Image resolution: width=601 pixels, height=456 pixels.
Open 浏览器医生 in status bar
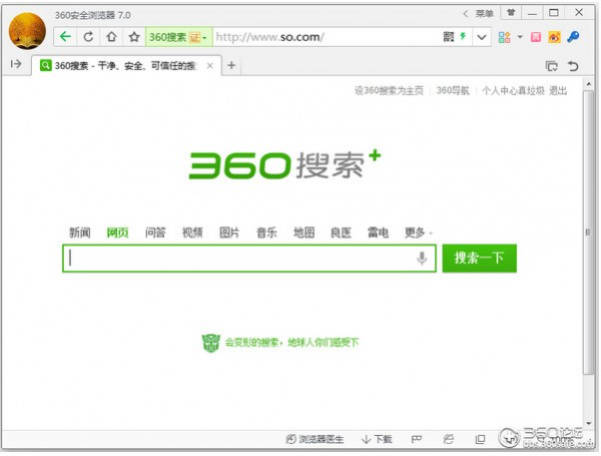pyautogui.click(x=315, y=439)
